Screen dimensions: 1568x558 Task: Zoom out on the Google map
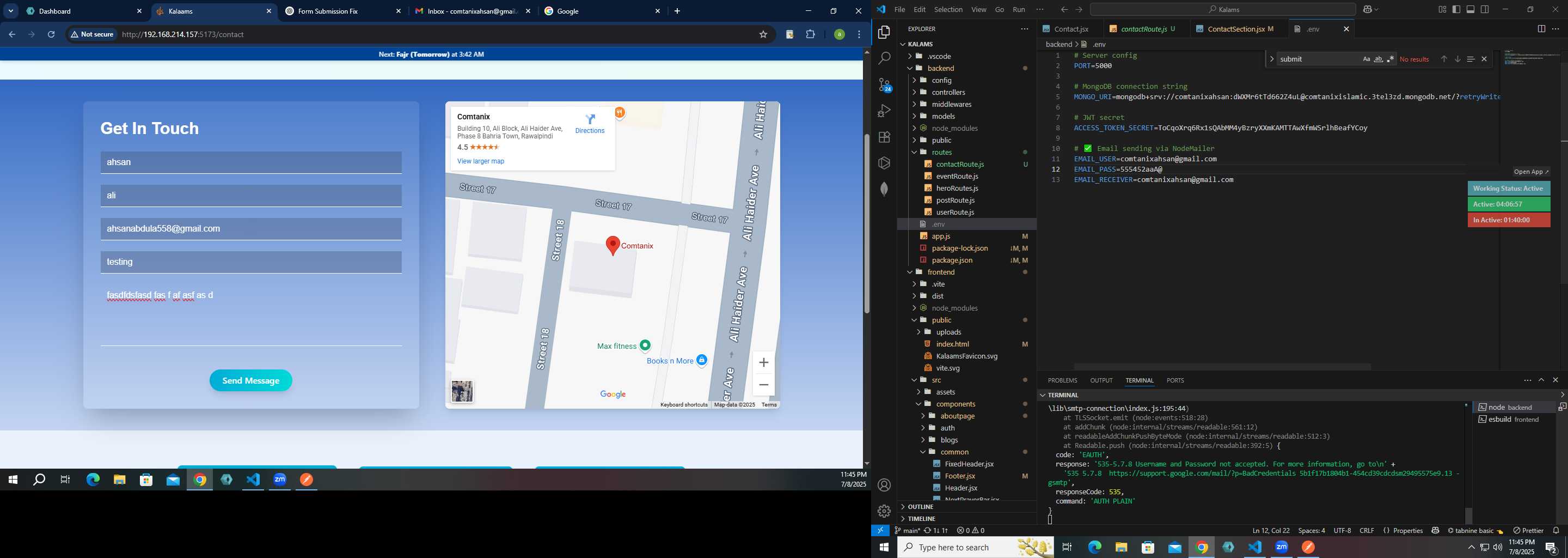tap(763, 385)
